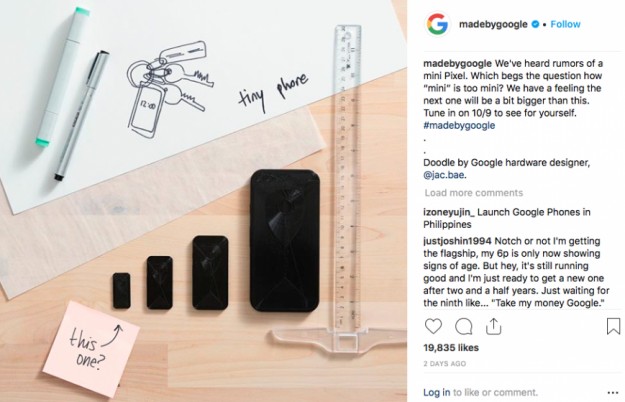The height and width of the screenshot is (402, 625).
Task: Open izoneyujin_ commenter profile
Action: [x=449, y=212]
